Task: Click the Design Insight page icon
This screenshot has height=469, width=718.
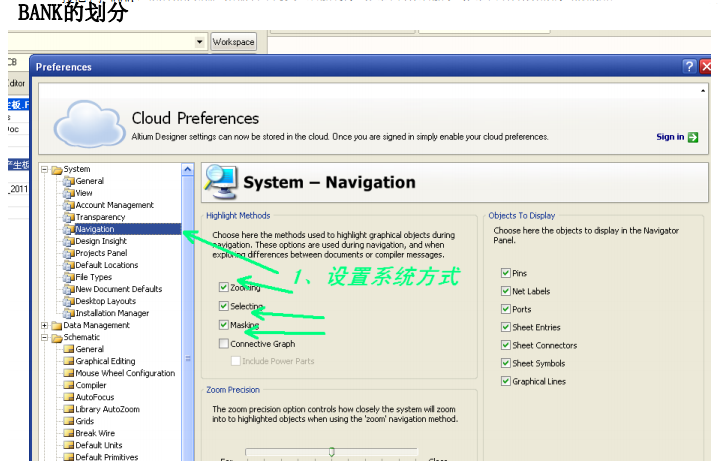Action: pos(69,241)
